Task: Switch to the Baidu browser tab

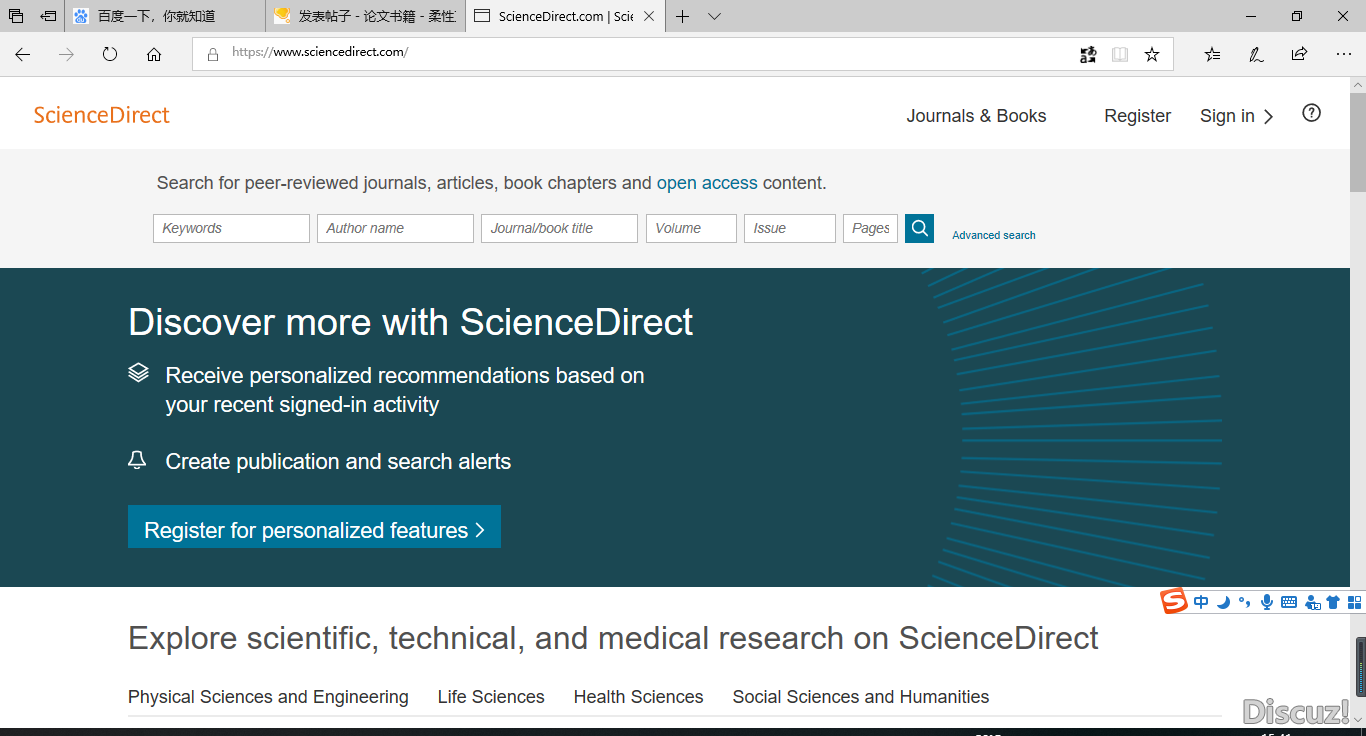Action: [x=165, y=16]
